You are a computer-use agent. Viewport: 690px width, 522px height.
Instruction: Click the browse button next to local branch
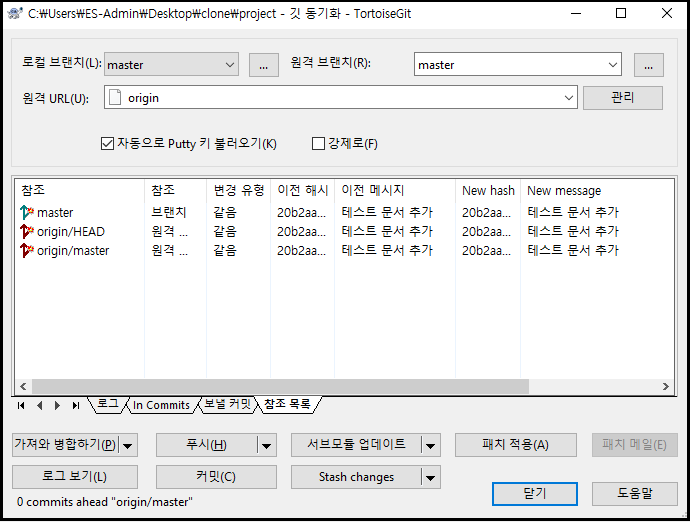pos(264,65)
